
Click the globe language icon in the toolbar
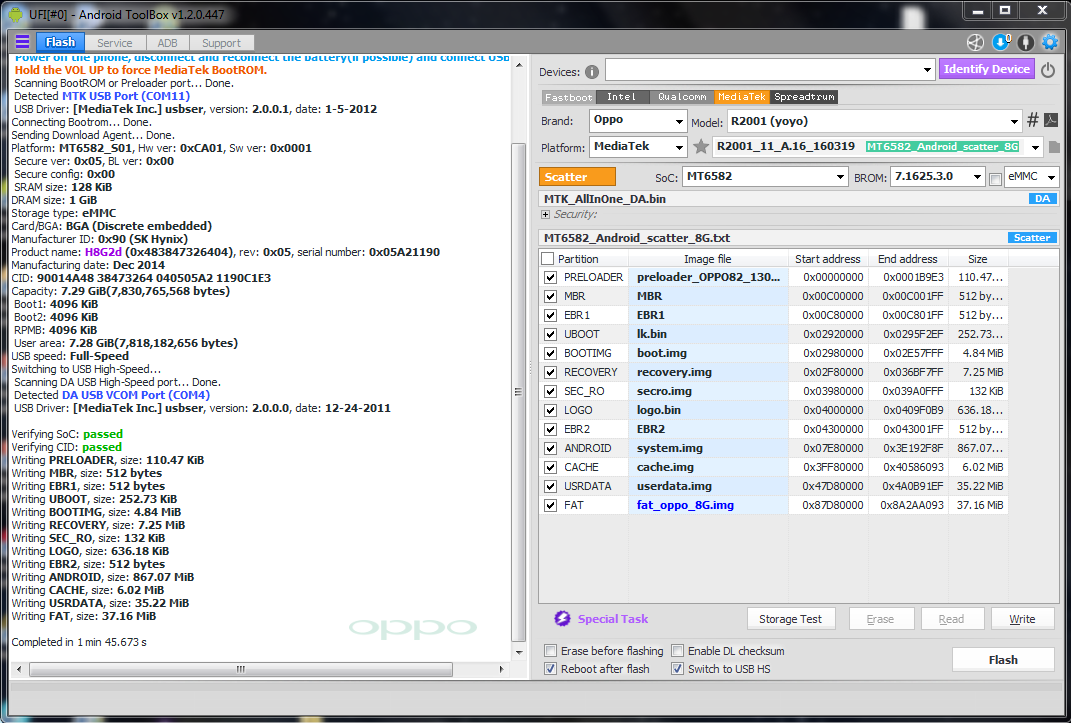(x=975, y=42)
